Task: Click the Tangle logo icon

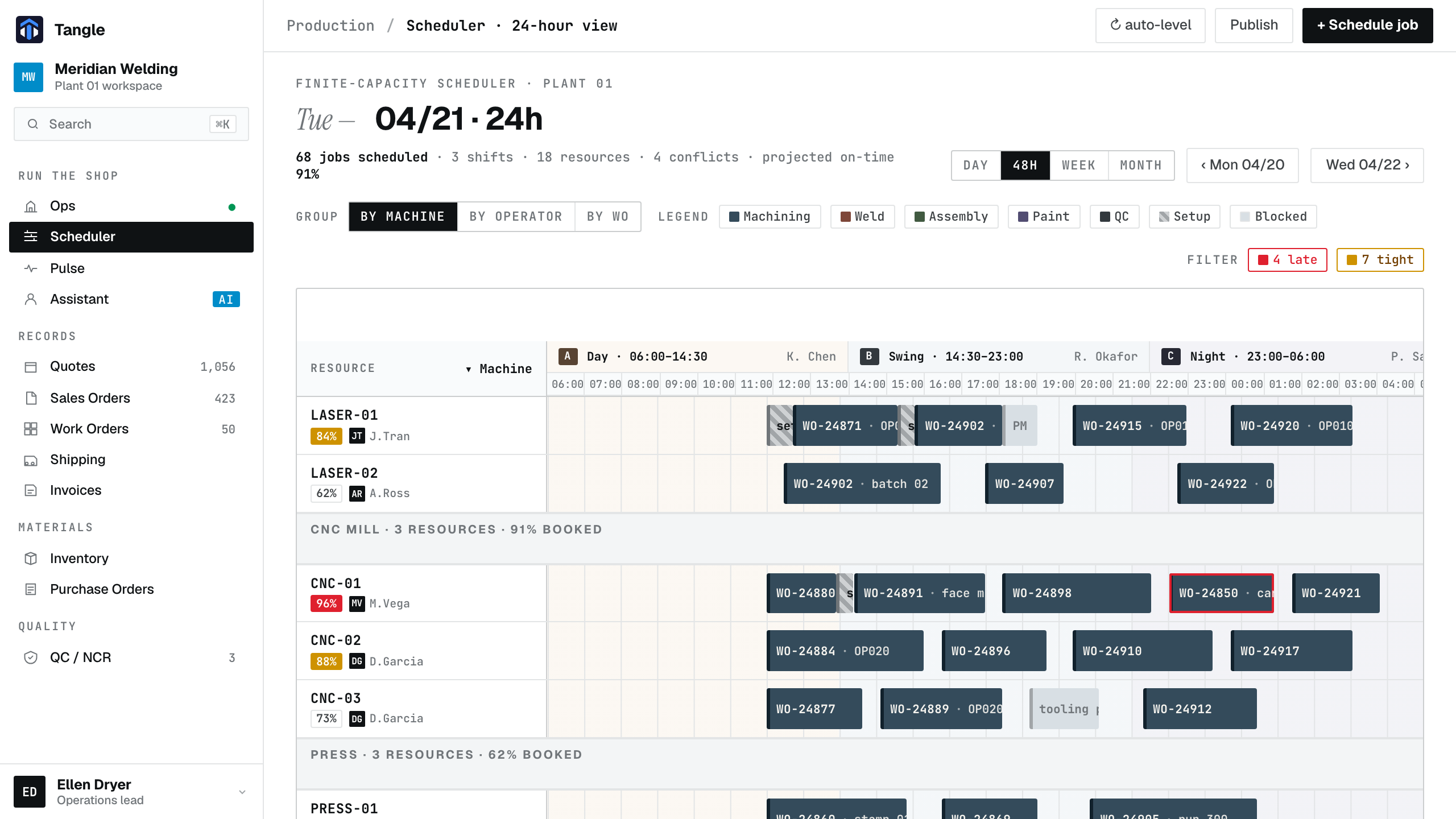Action: (x=29, y=29)
